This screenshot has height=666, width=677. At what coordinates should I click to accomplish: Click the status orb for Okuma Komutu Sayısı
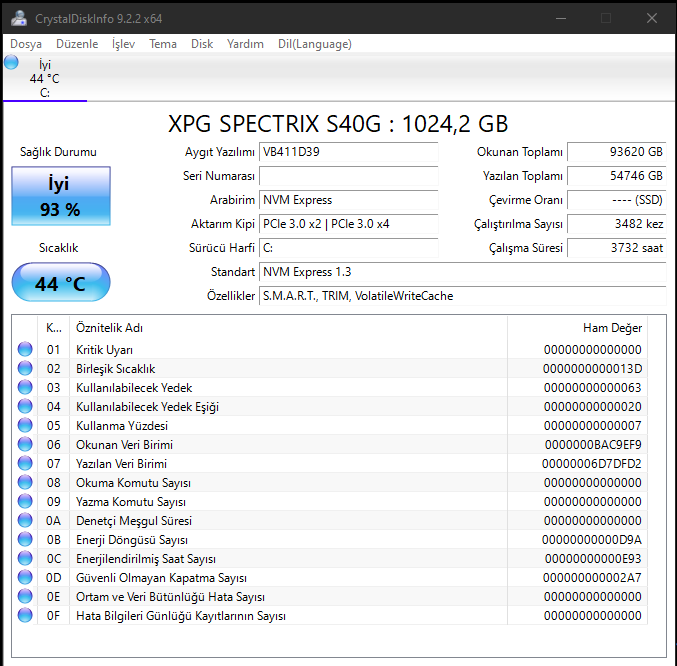tap(25, 482)
